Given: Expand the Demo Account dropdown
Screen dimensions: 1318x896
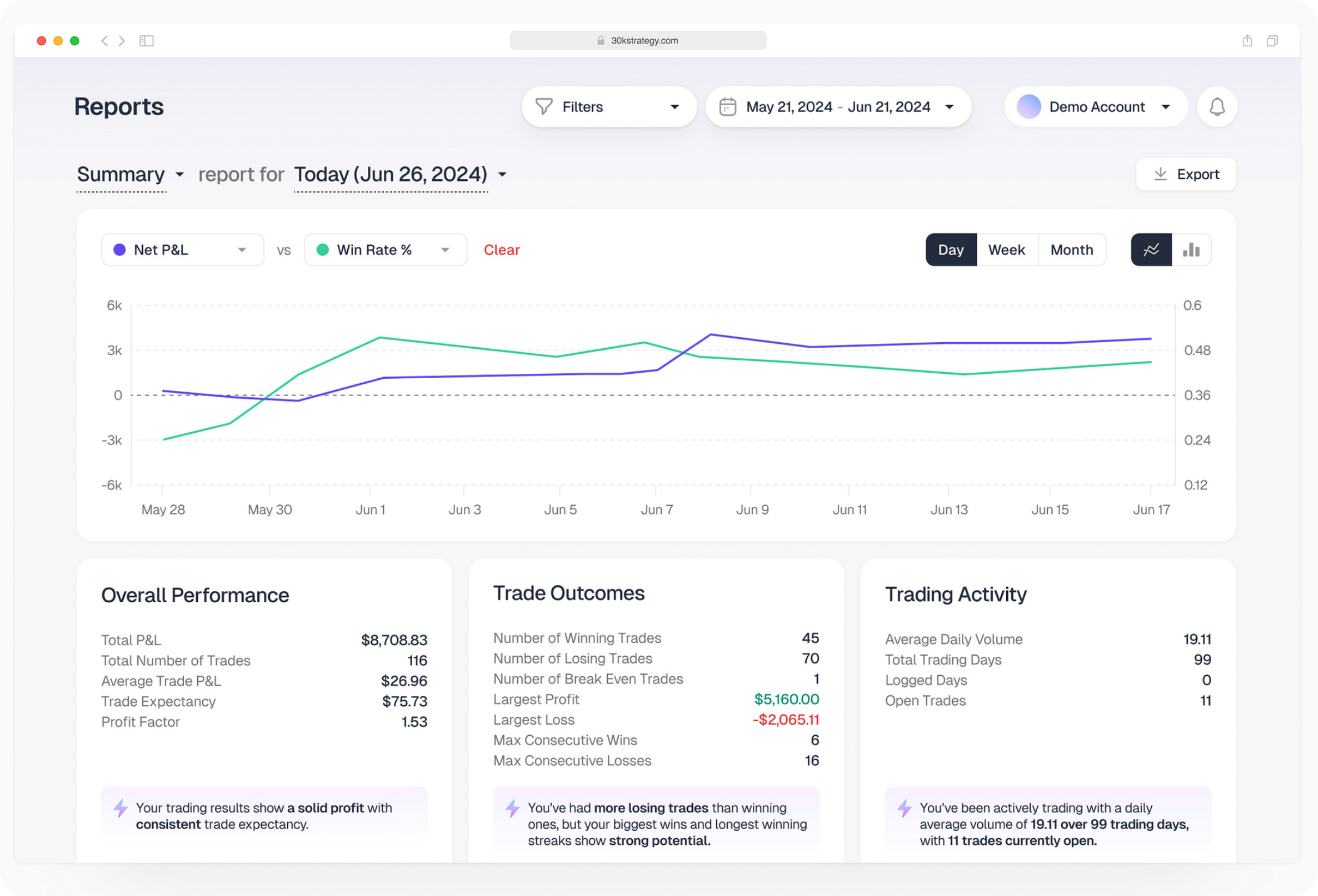Looking at the screenshot, I should [x=1096, y=107].
